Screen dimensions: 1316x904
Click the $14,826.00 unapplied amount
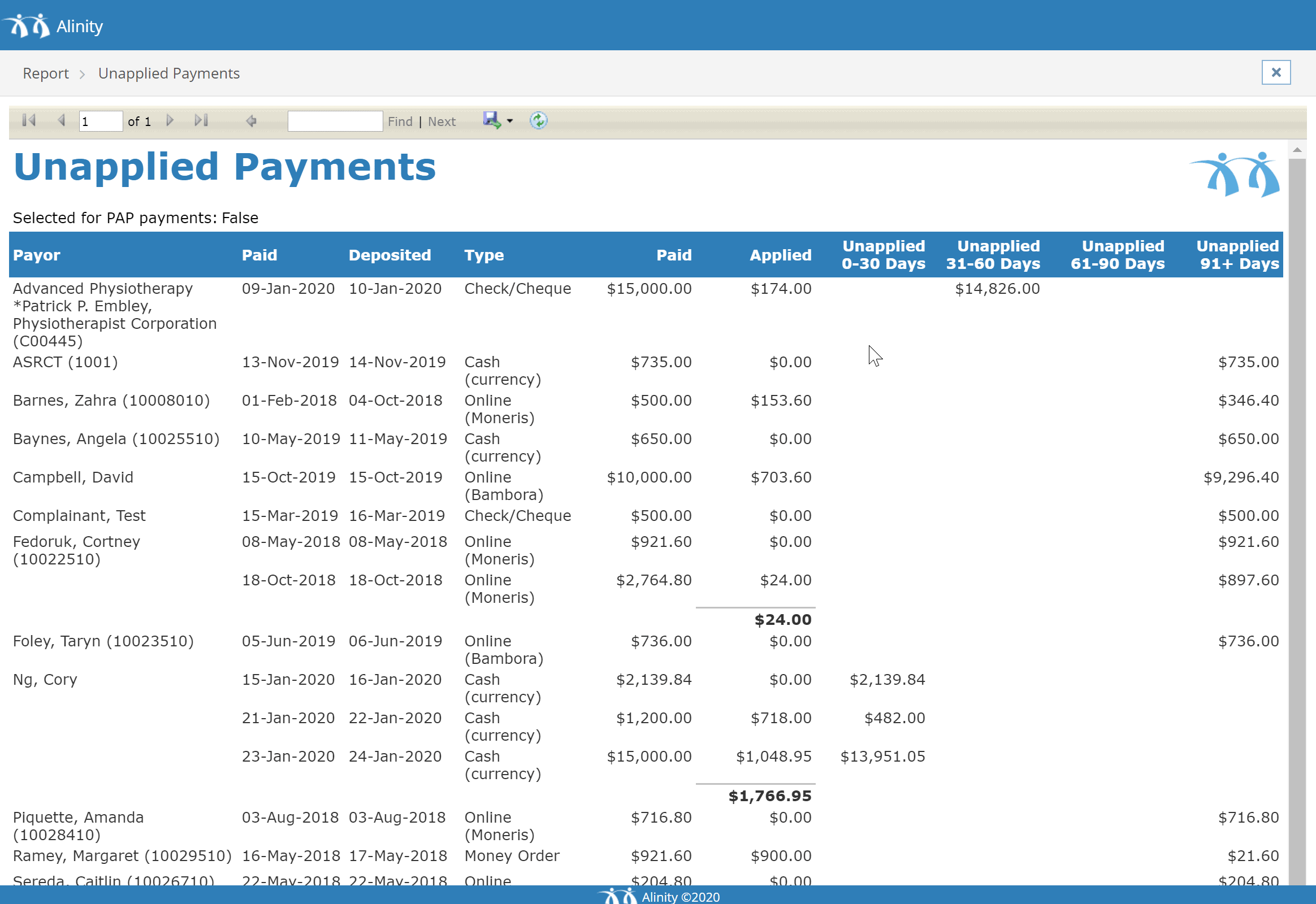tap(998, 289)
